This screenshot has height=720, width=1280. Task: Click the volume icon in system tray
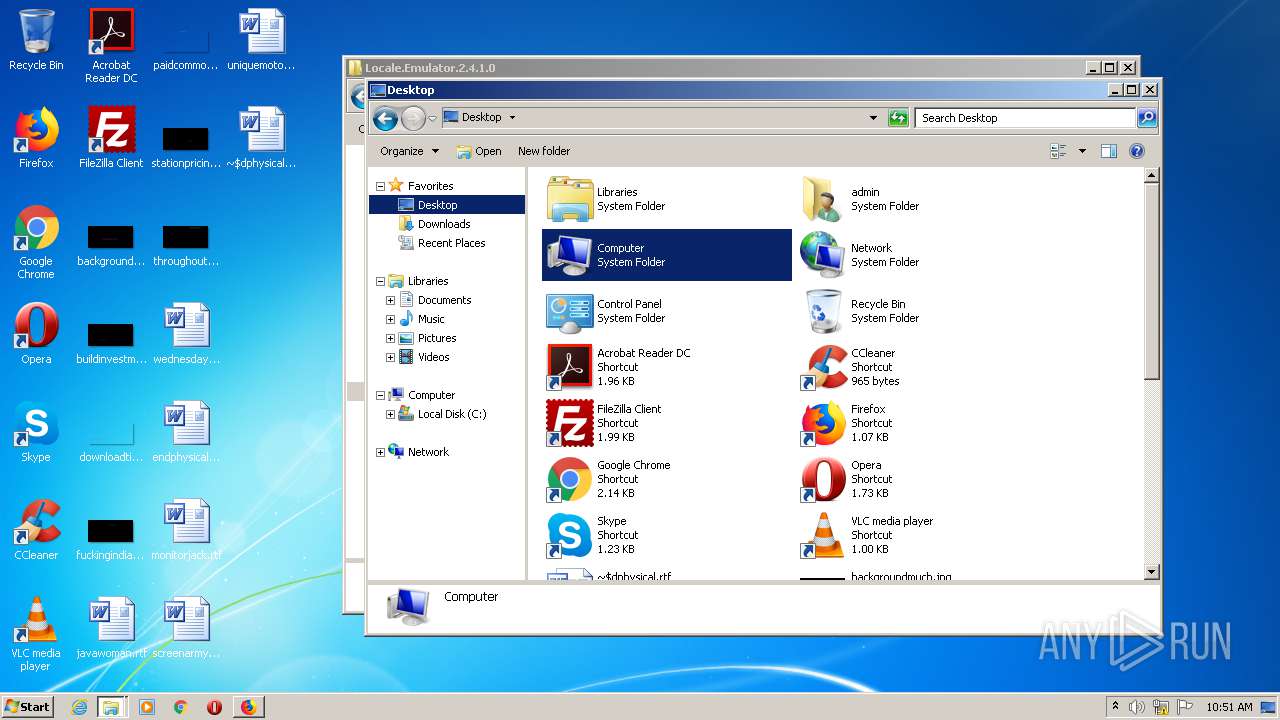1137,707
